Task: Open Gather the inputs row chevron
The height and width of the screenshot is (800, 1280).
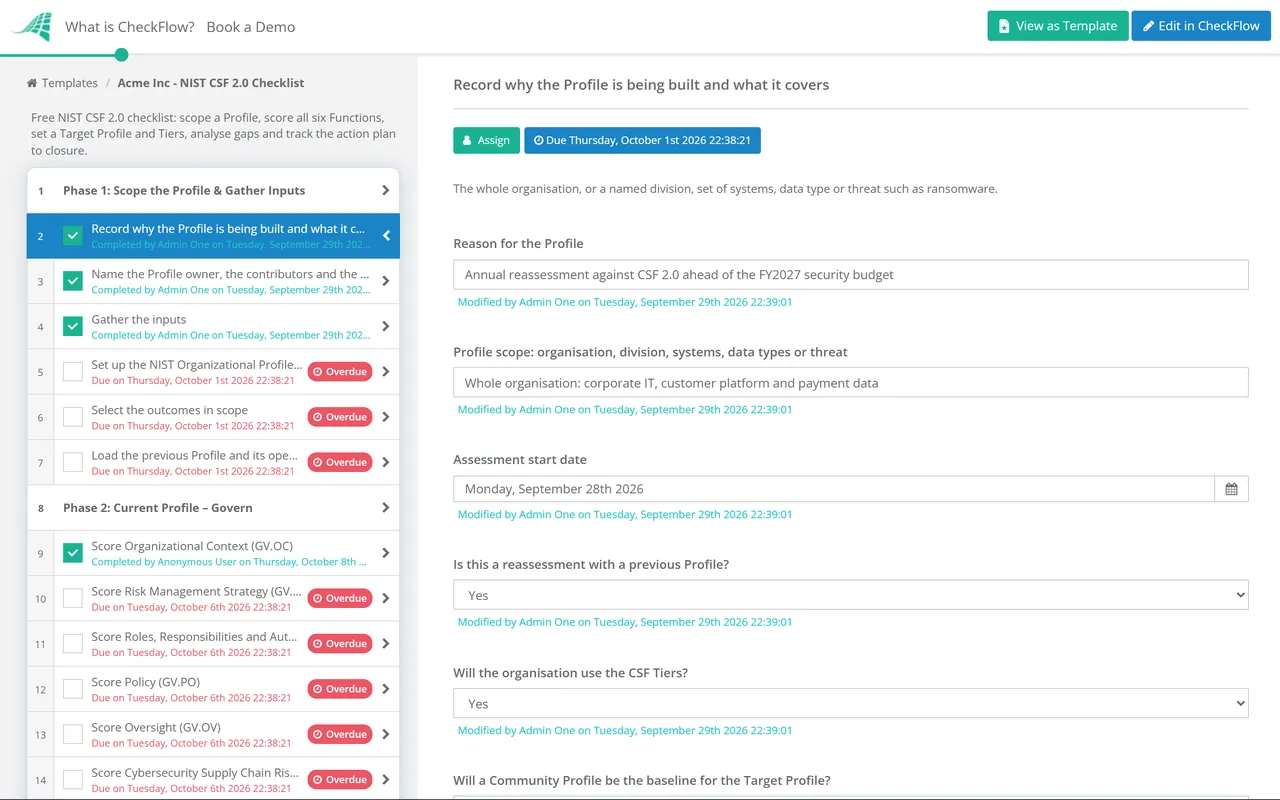Action: click(x=386, y=326)
